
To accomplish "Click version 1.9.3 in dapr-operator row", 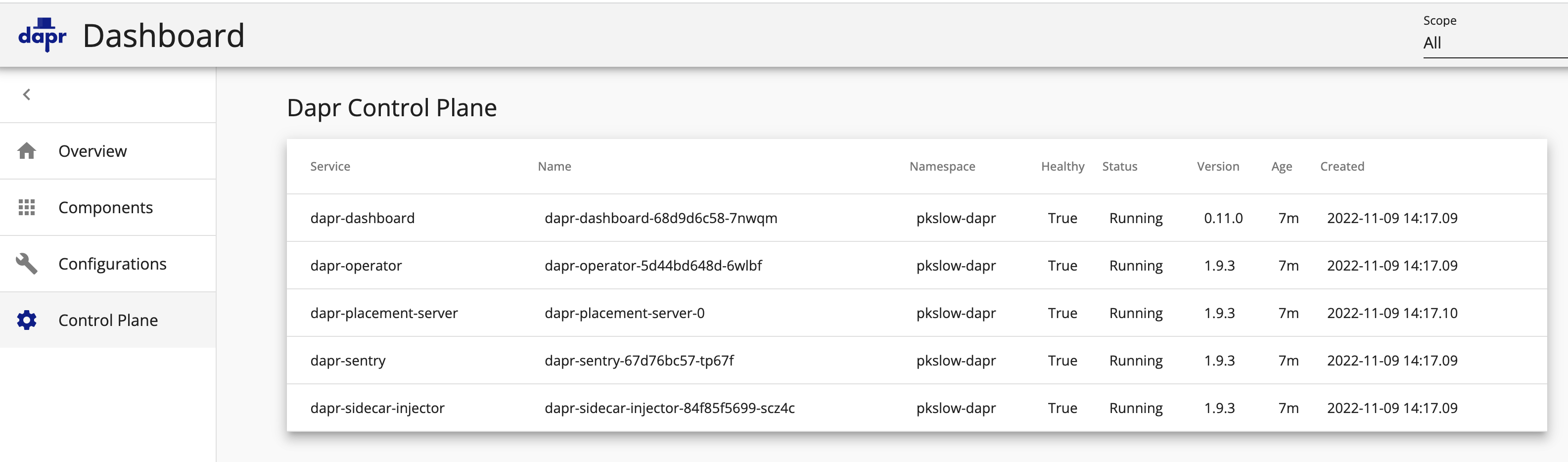I will tap(1219, 266).
